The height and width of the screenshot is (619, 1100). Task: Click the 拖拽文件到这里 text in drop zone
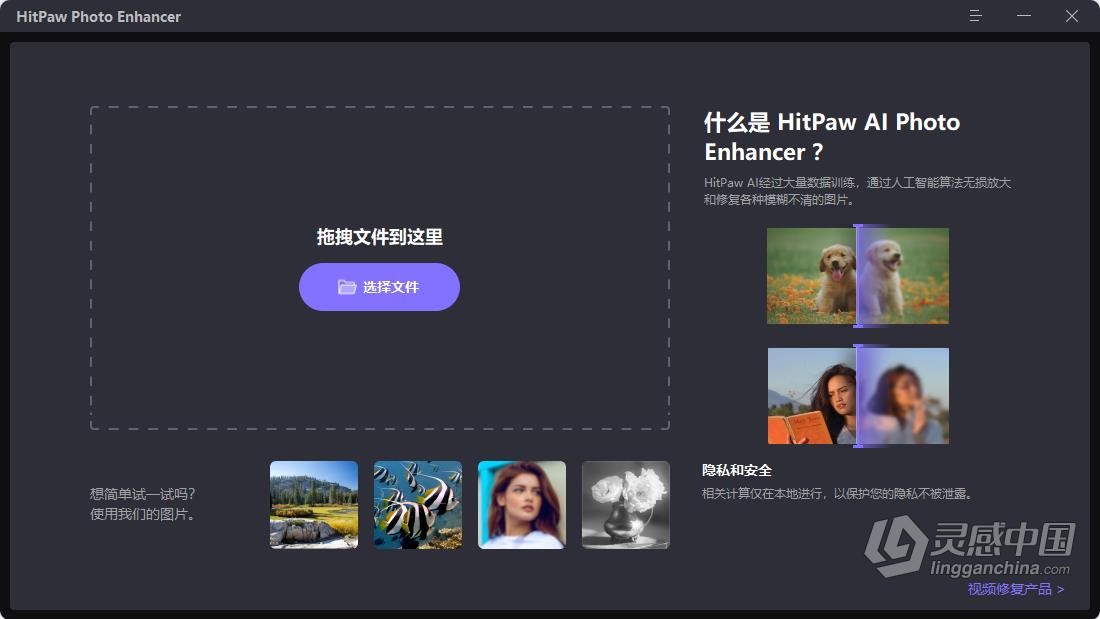(x=380, y=237)
